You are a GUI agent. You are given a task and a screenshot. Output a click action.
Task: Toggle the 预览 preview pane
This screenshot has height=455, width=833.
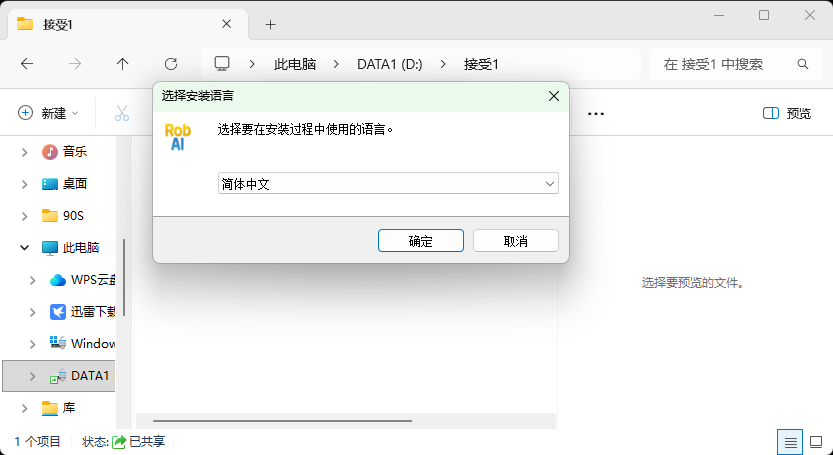tap(787, 113)
